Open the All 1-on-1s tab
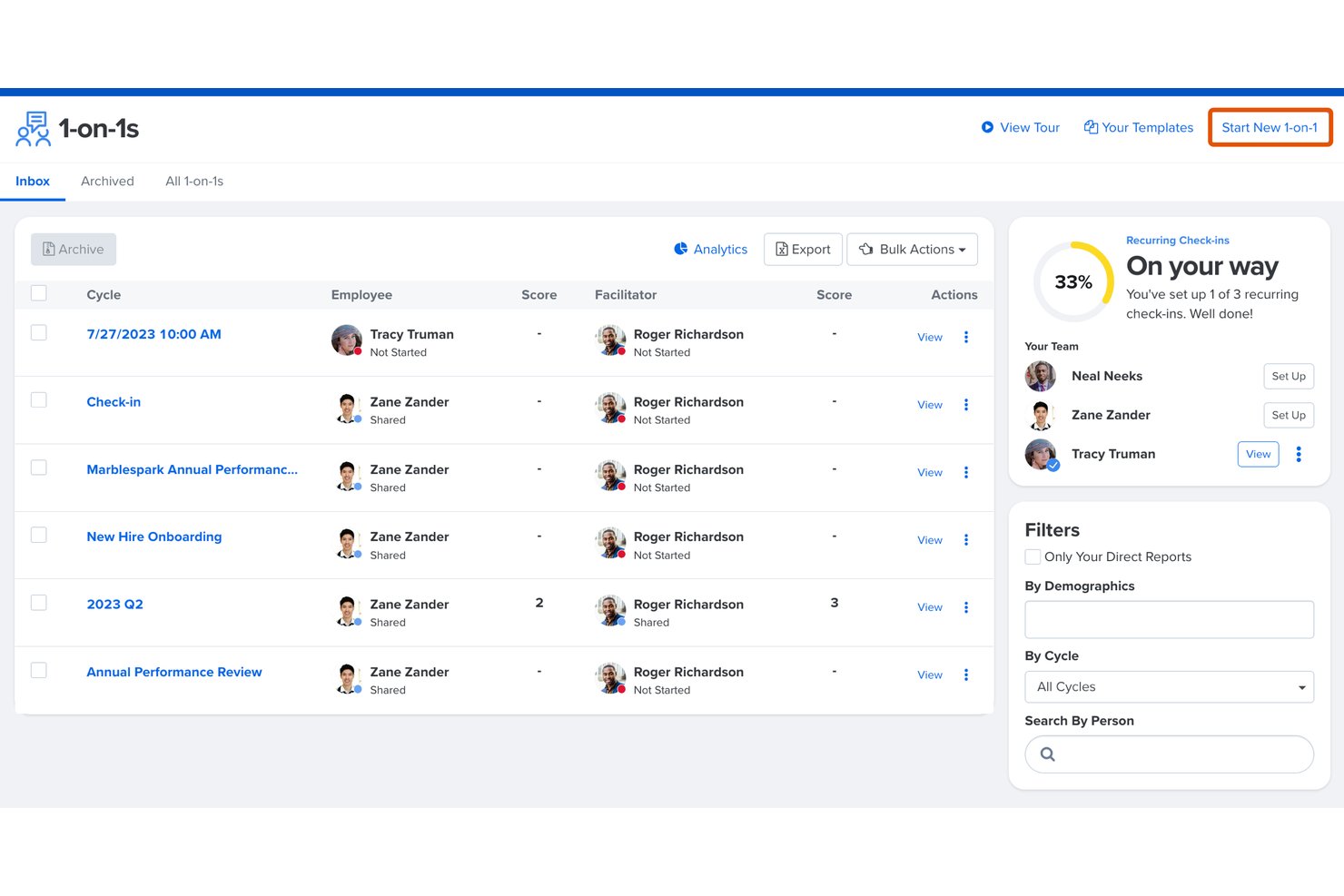This screenshot has height=896, width=1344. point(194,181)
